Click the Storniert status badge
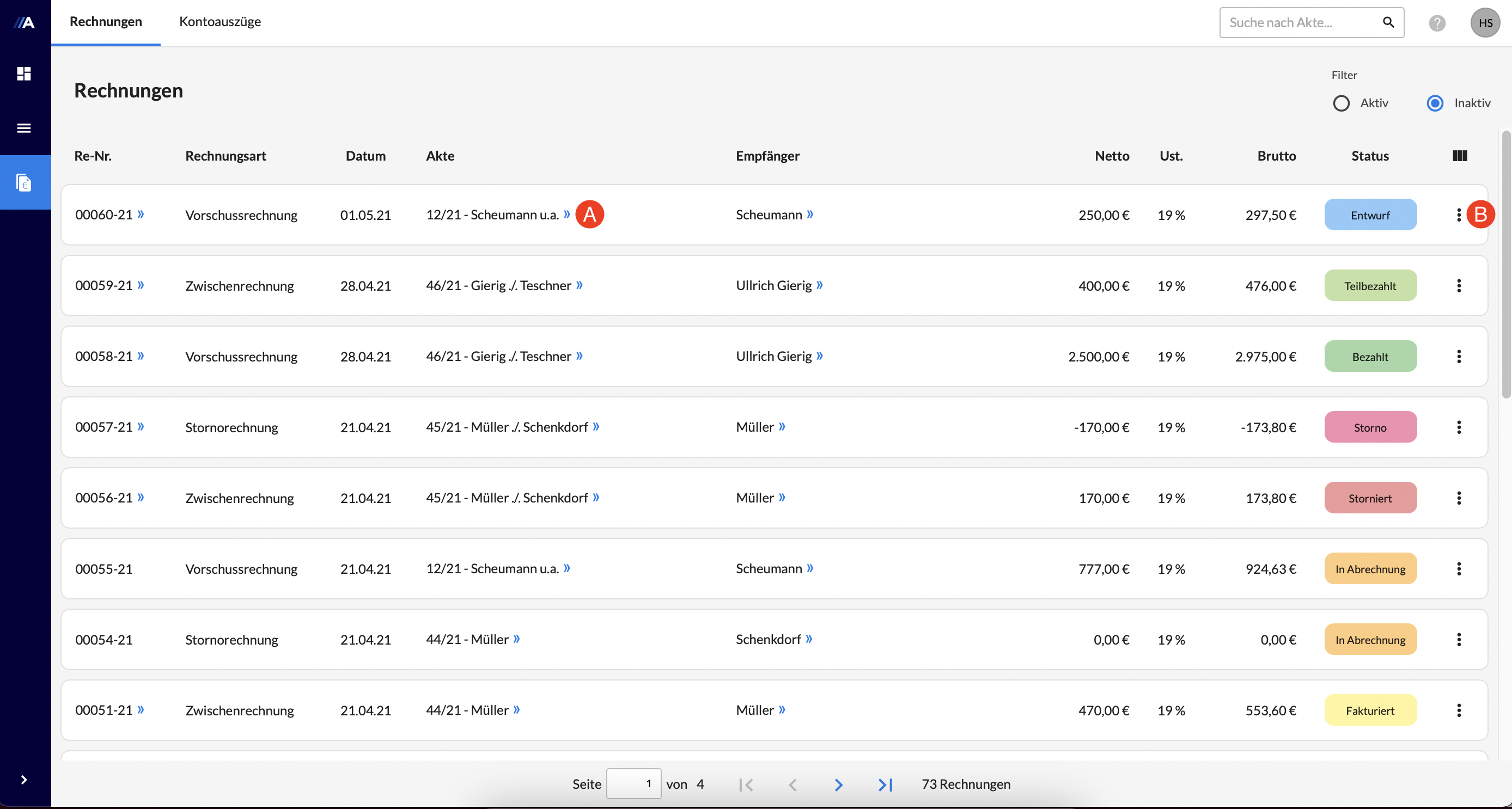1512x809 pixels. [x=1370, y=498]
